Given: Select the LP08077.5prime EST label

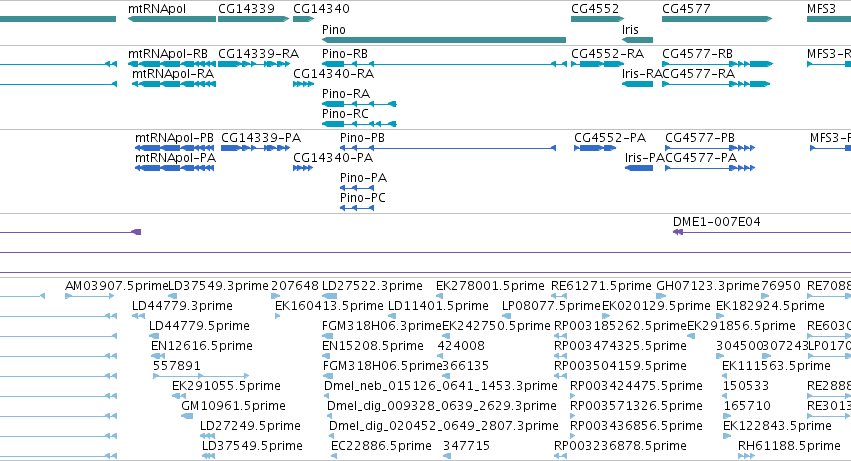Looking at the screenshot, I should (x=551, y=306).
